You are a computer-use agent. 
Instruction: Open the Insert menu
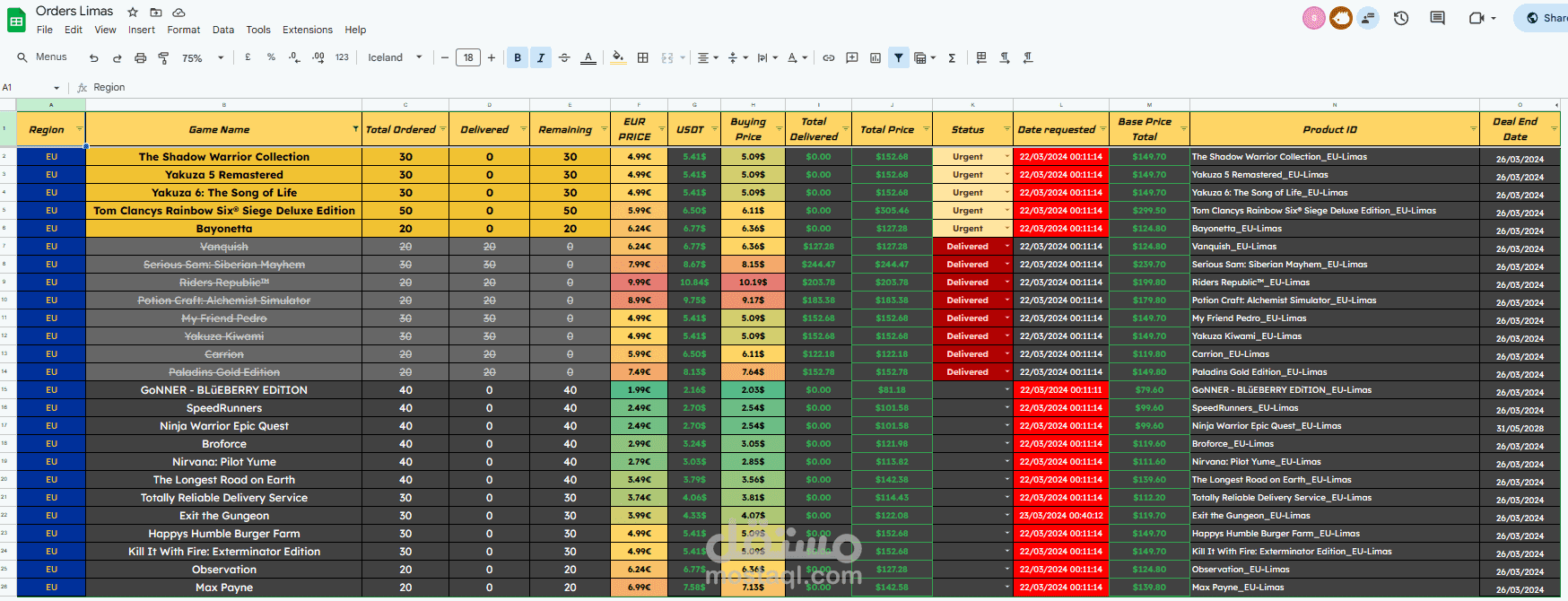[142, 30]
